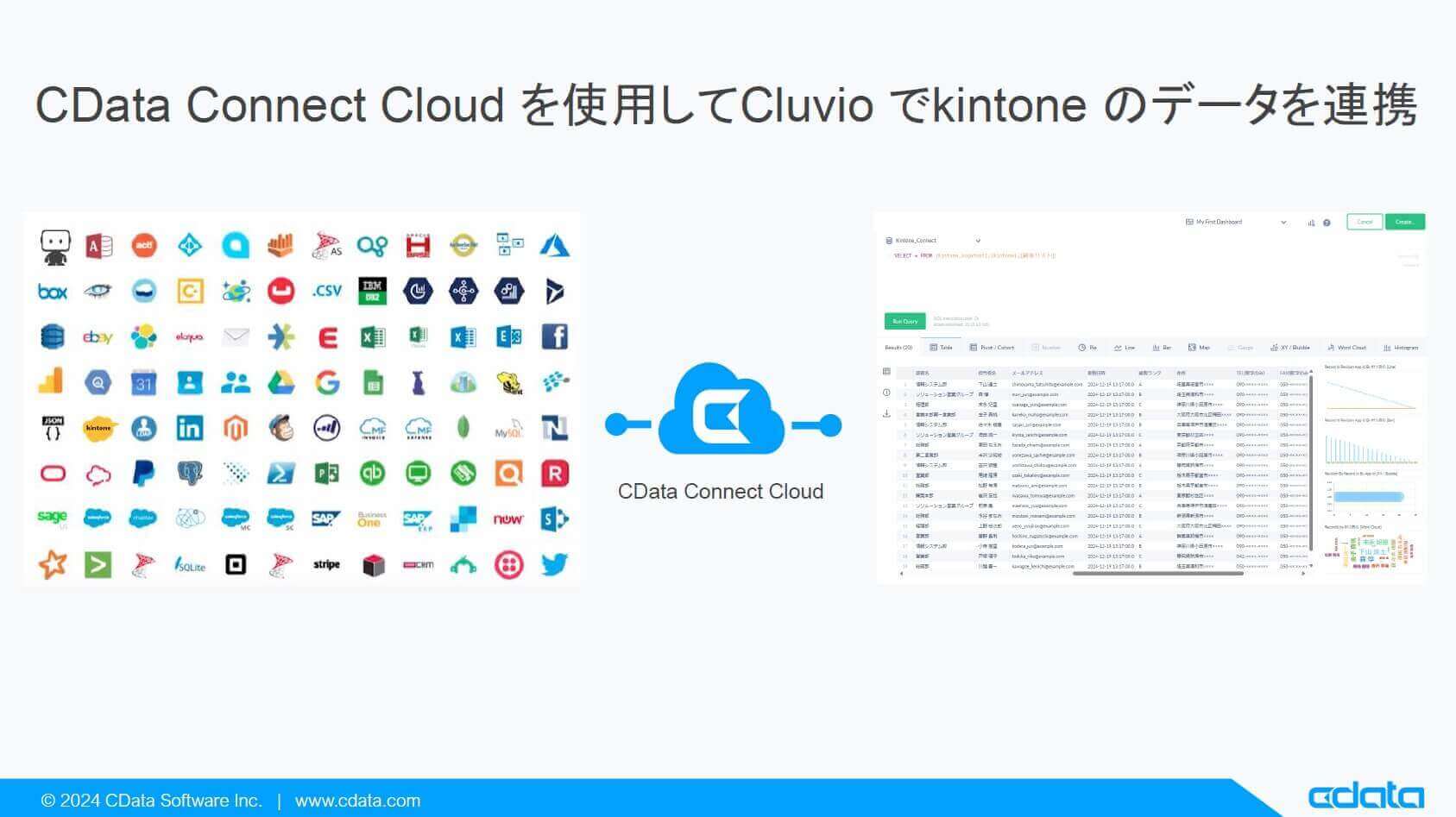Click the kintone logo in the connector grid
Image resolution: width=1456 pixels, height=817 pixels.
[x=99, y=427]
